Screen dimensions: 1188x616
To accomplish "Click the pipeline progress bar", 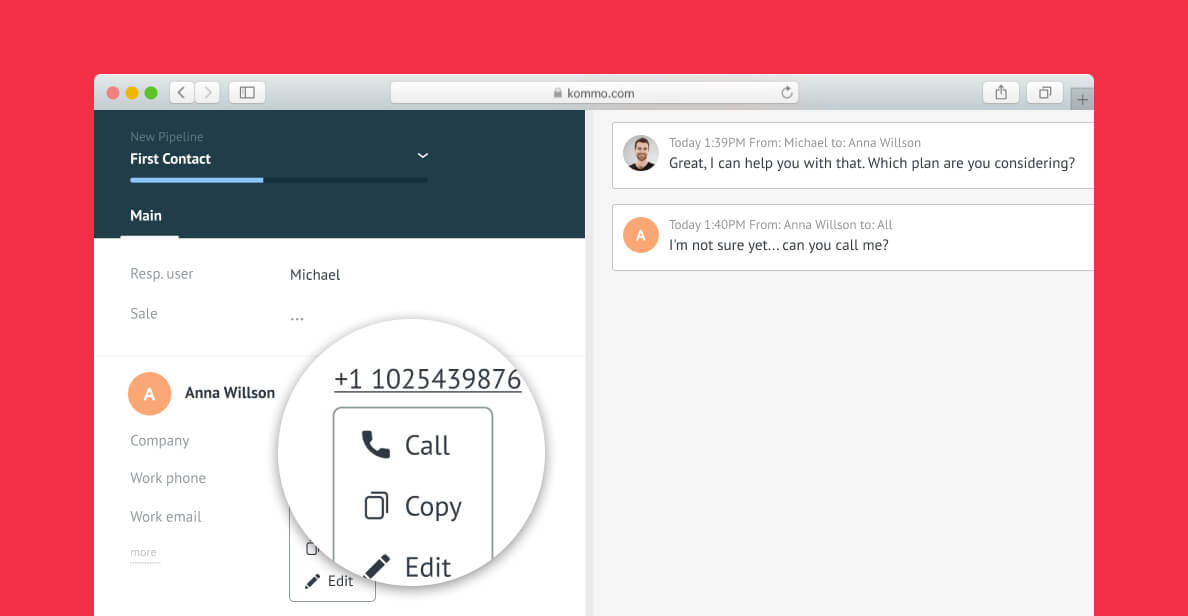I will pos(279,180).
